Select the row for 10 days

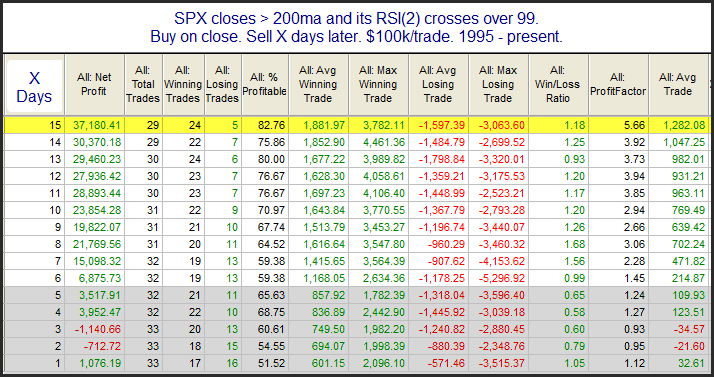tap(357, 211)
